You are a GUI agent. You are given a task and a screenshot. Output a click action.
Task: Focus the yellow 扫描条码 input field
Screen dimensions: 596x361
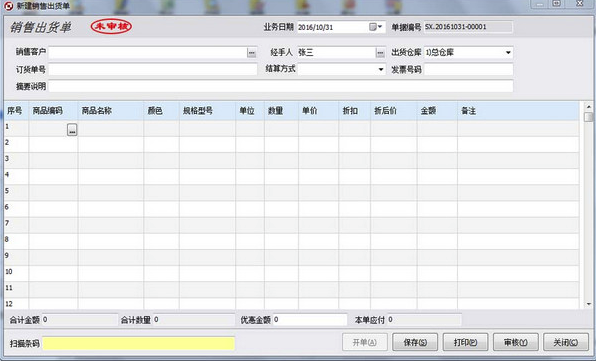[138, 343]
